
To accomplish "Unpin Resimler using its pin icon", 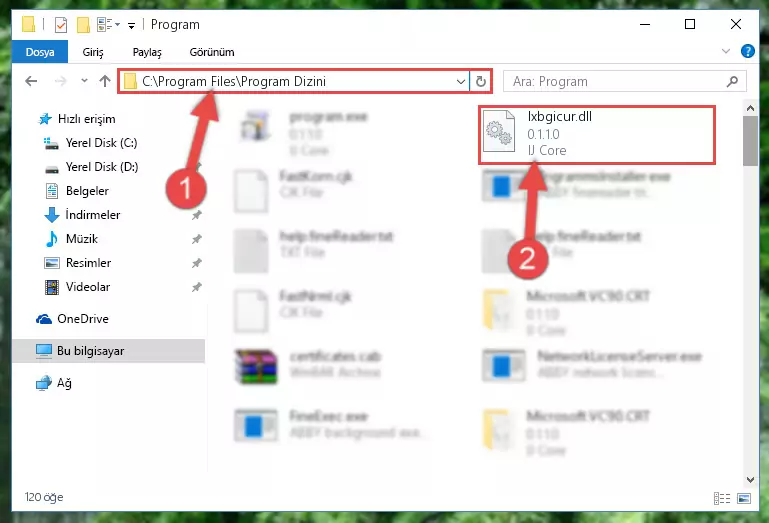I will pos(197,263).
